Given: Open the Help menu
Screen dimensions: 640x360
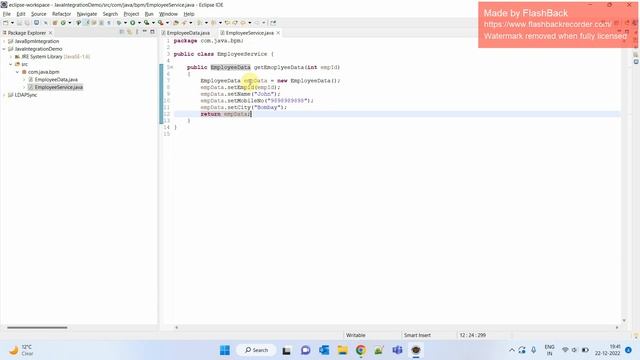Looking at the screenshot, I should [x=189, y=14].
